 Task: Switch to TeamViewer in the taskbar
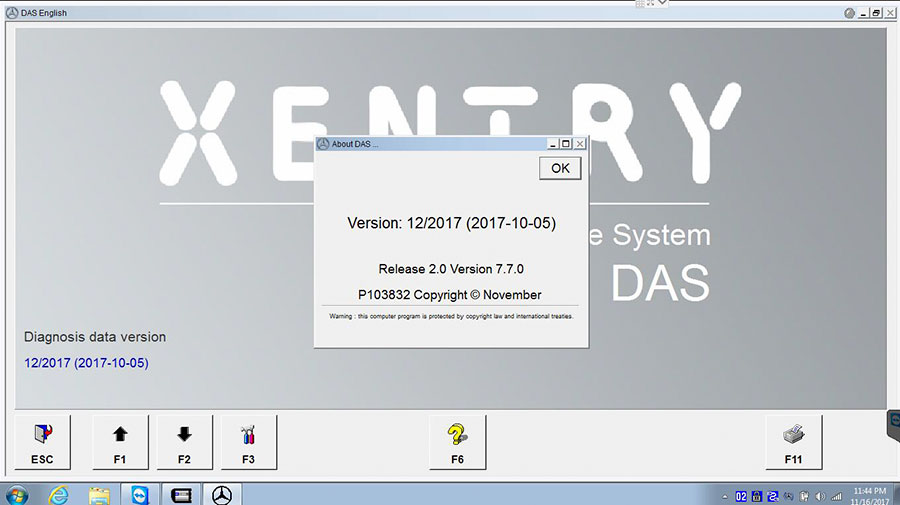[139, 495]
